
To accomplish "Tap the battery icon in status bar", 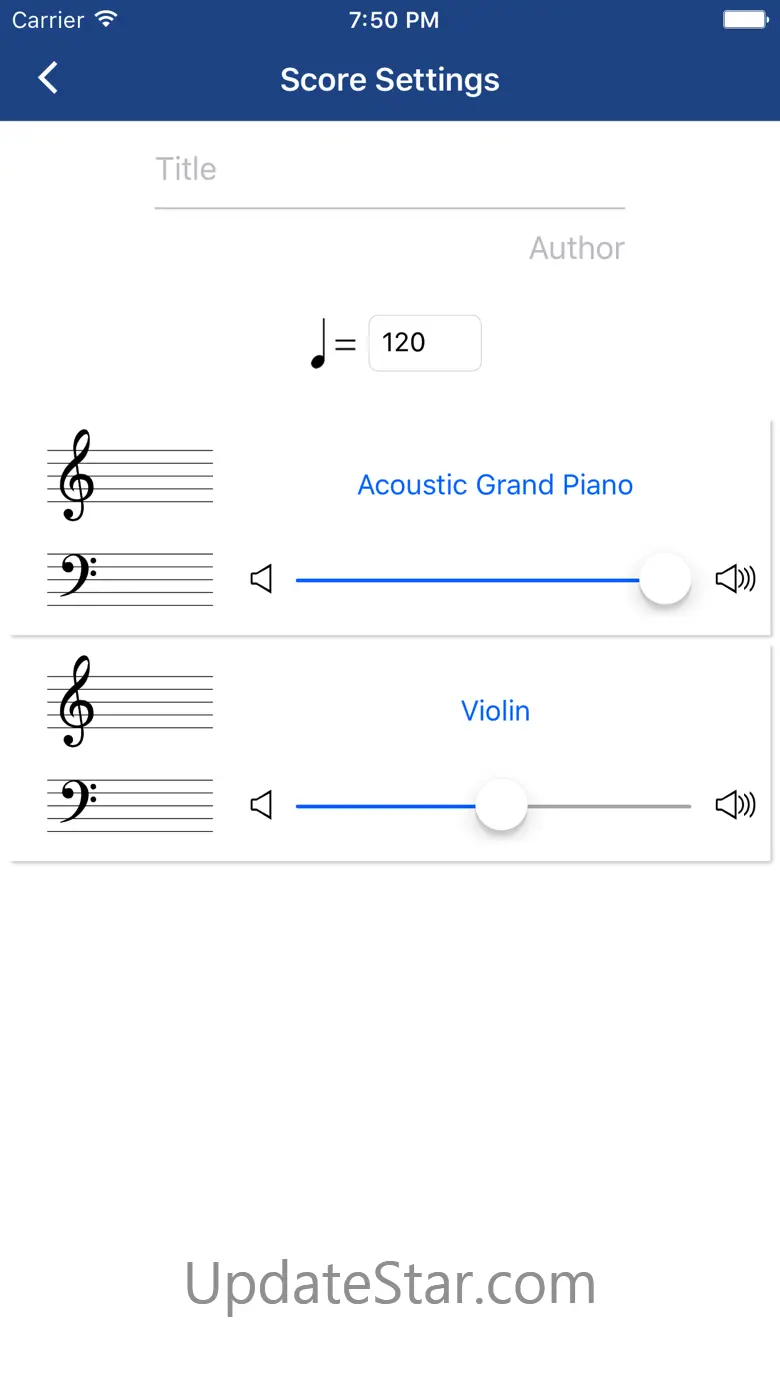I will tap(744, 20).
